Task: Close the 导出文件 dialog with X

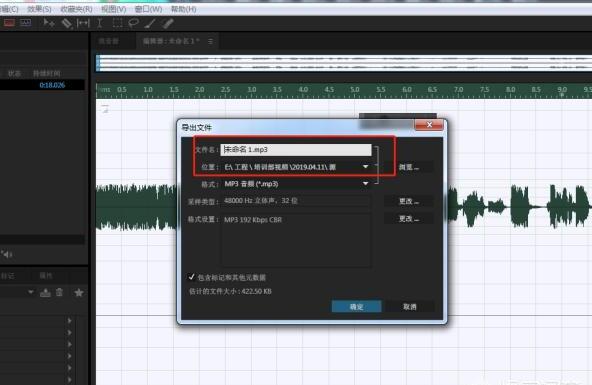Action: click(x=429, y=125)
